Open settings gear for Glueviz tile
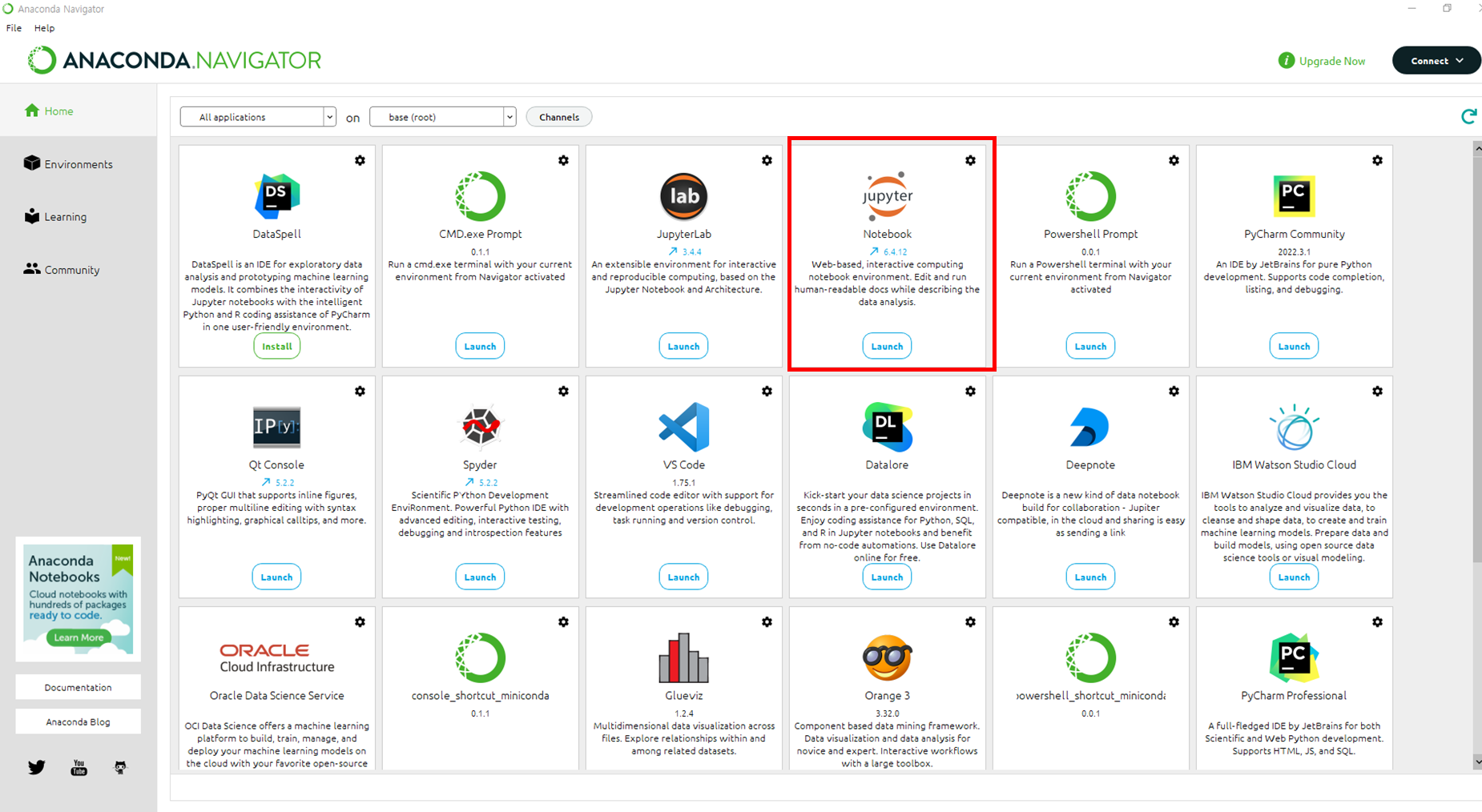1482x812 pixels. pyautogui.click(x=767, y=621)
